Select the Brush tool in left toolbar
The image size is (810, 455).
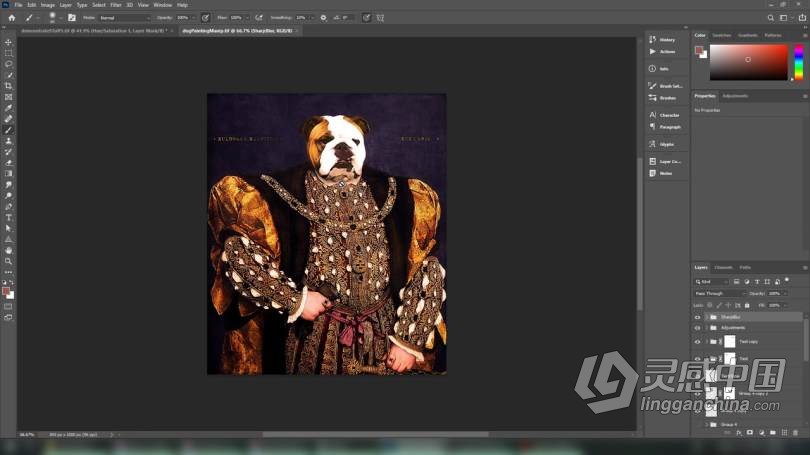pos(8,130)
